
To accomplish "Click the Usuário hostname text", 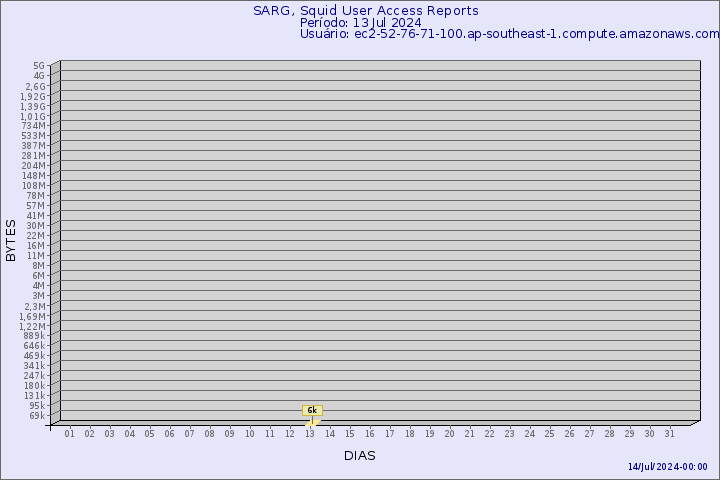I will [510, 34].
